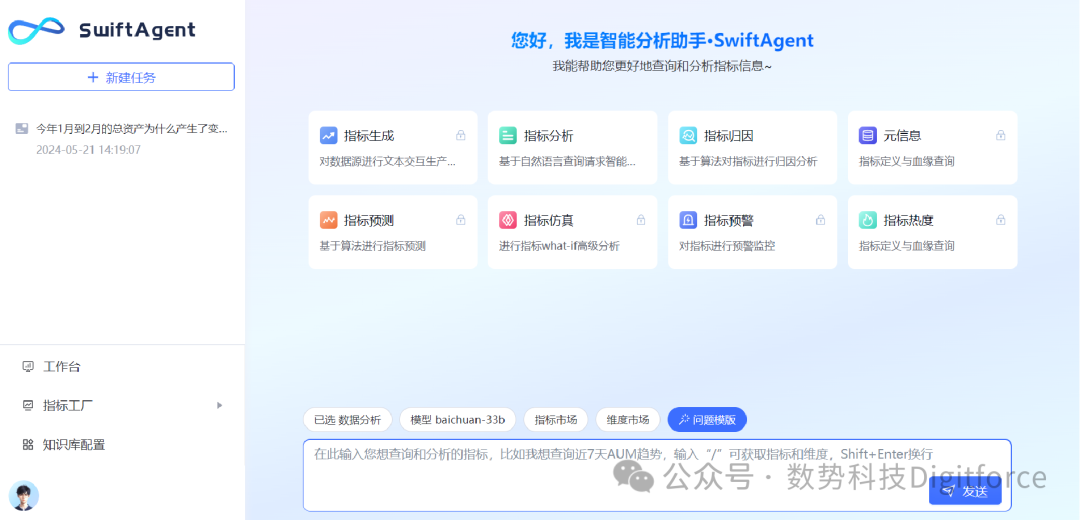
Task: Click the 指标生成 chart icon
Action: 329,136
